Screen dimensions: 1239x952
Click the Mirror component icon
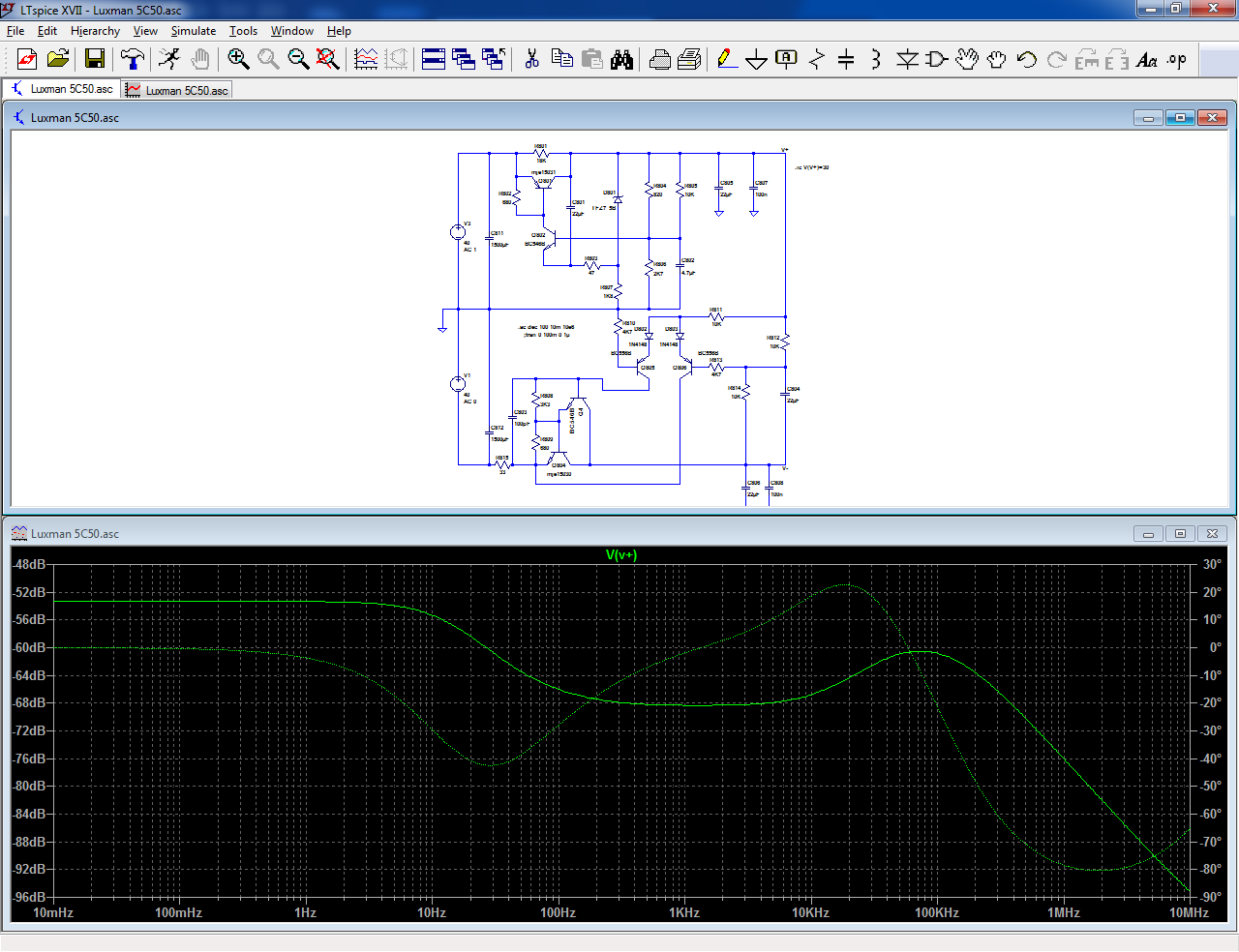point(1117,59)
